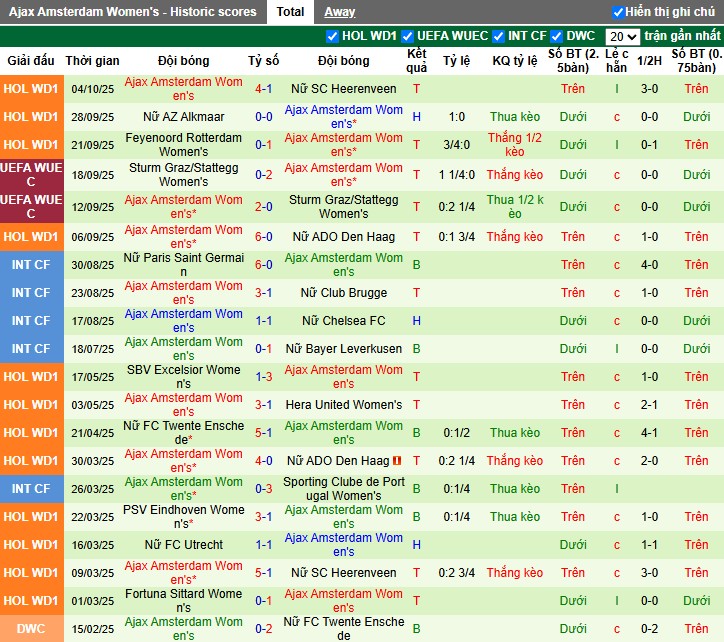This screenshot has height=642, width=724.
Task: Click the UEFA WUEC league badge dated 18/09/25
Action: (30, 175)
